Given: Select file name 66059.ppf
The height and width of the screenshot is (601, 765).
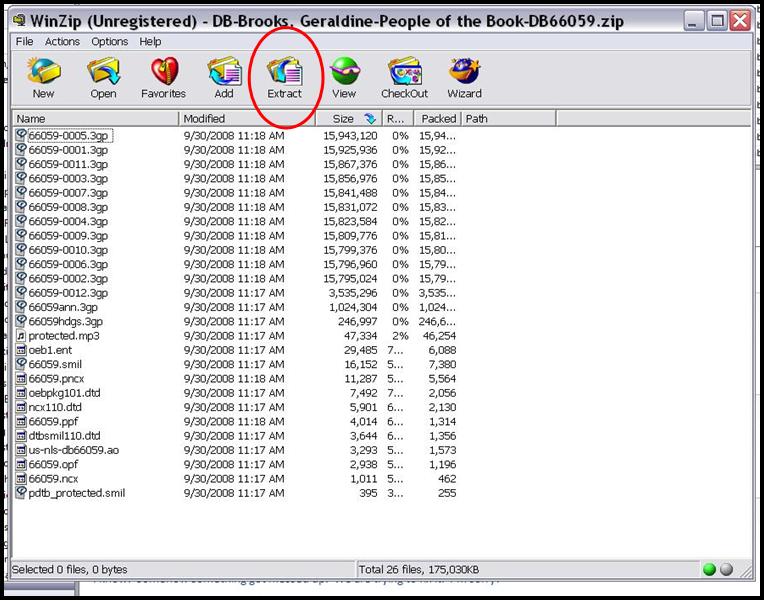Looking at the screenshot, I should coord(53,421).
